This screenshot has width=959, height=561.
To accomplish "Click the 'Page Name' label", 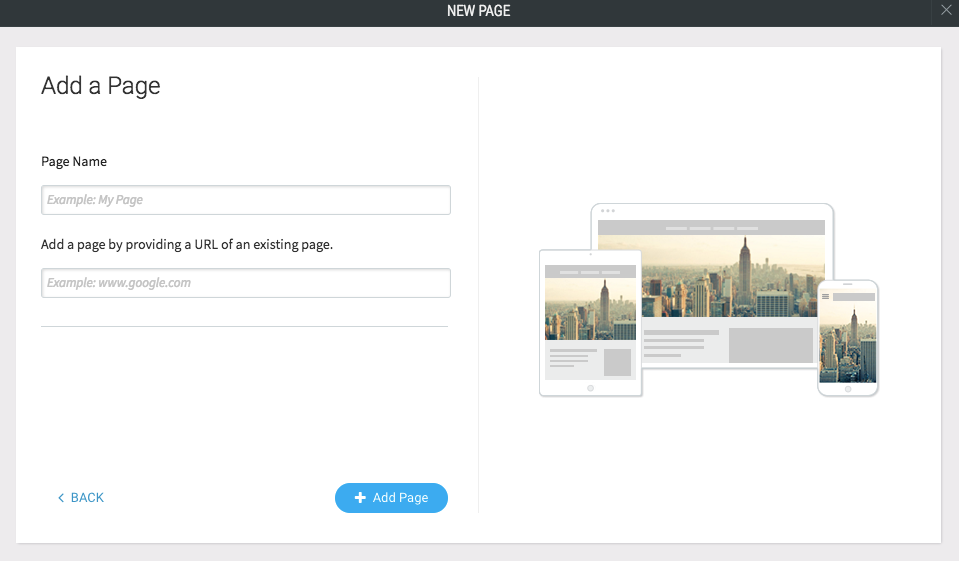I will [74, 162].
